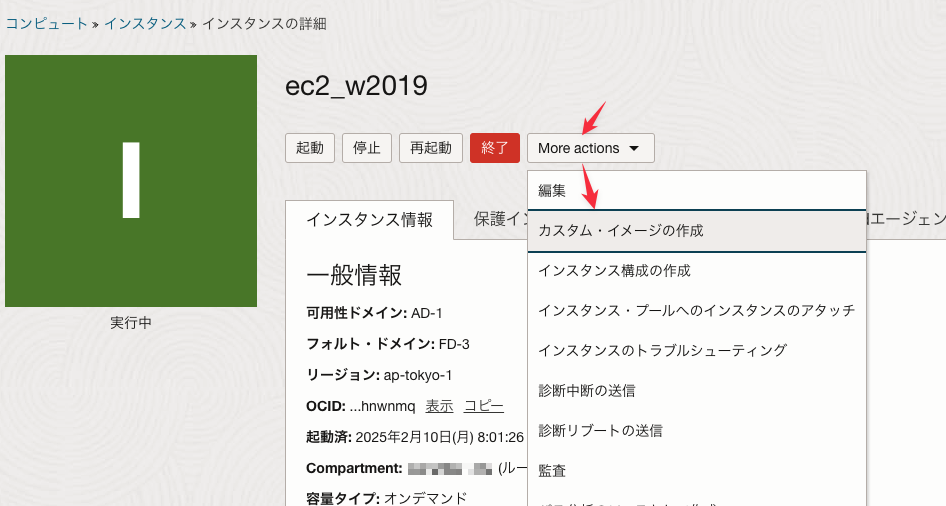Go to インスタンス breadcrumb link

(145, 24)
